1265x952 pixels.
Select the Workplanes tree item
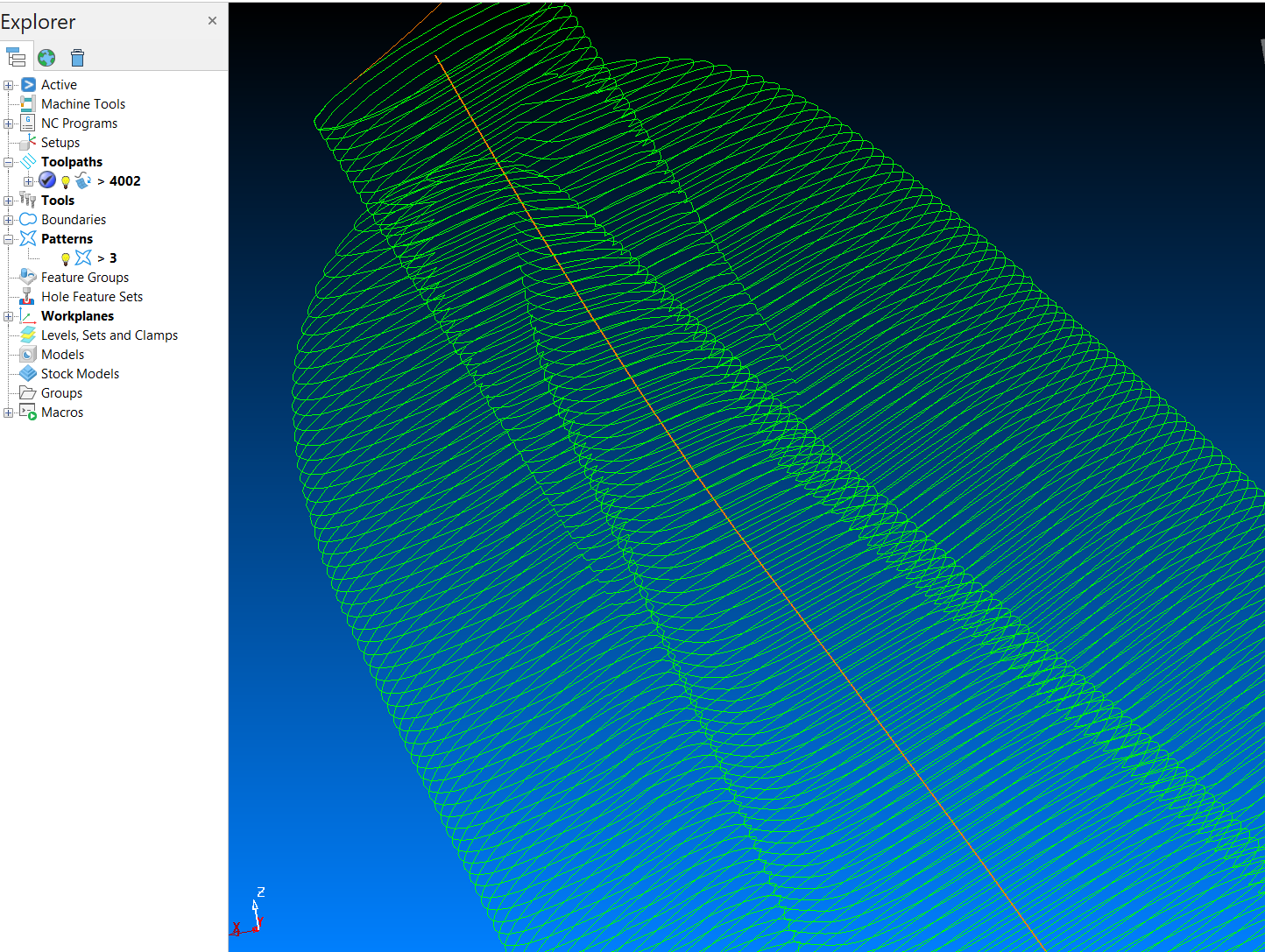tap(77, 315)
